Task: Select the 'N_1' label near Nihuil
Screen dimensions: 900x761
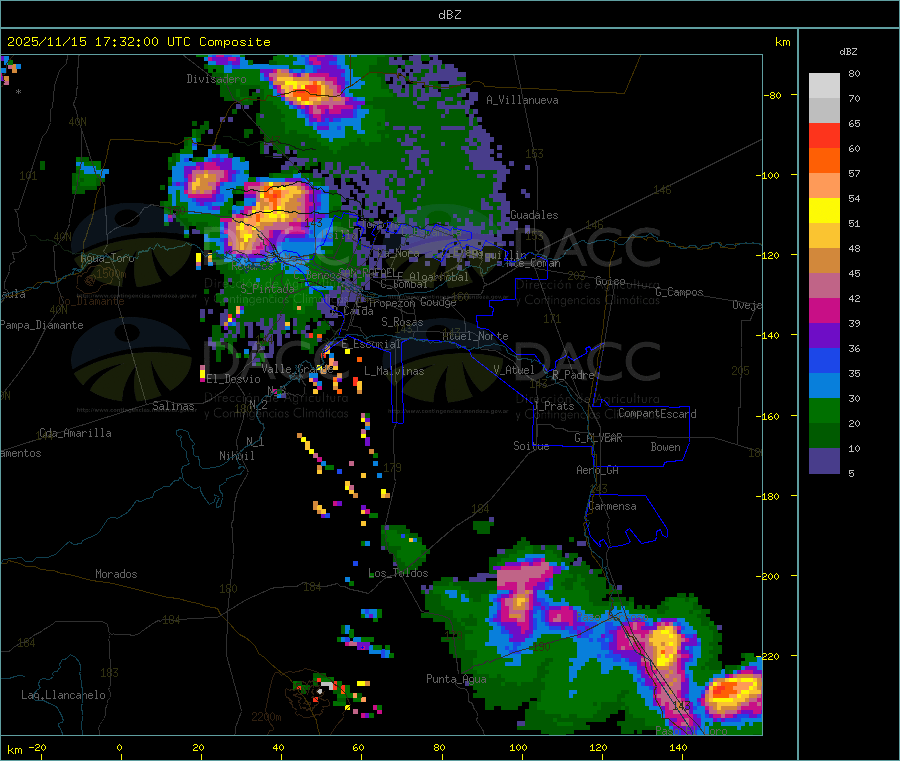Action: [x=255, y=442]
